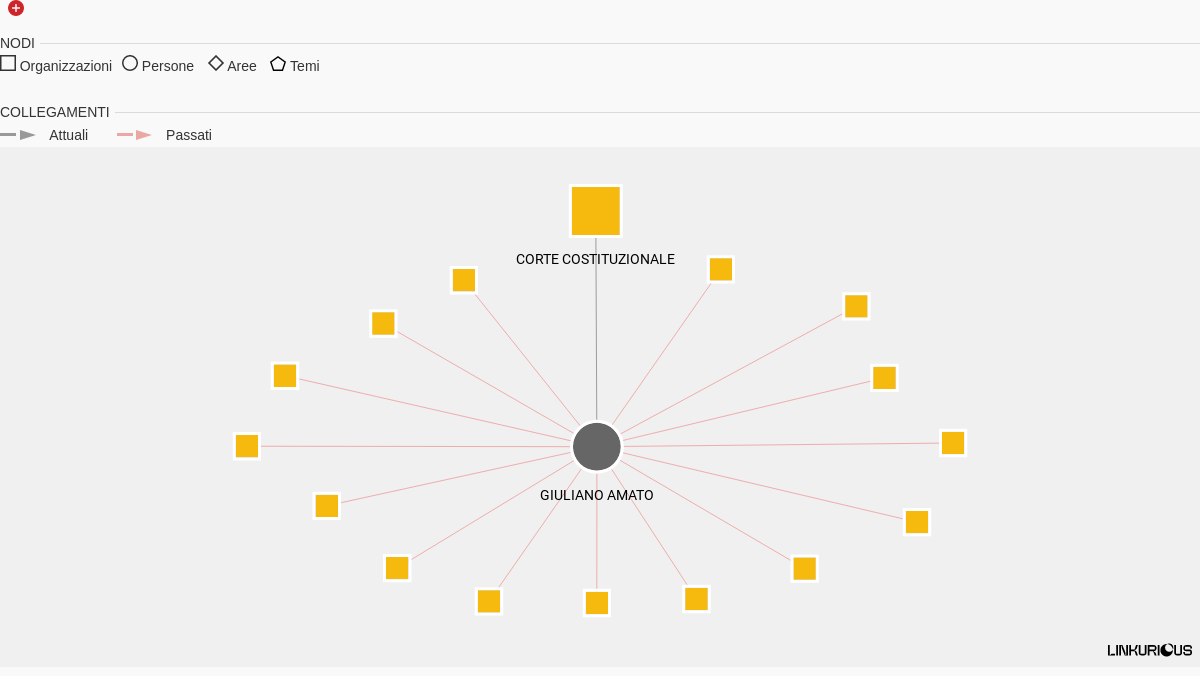Click the Organizzazioni legend label
This screenshot has height=676, width=1200.
click(66, 66)
